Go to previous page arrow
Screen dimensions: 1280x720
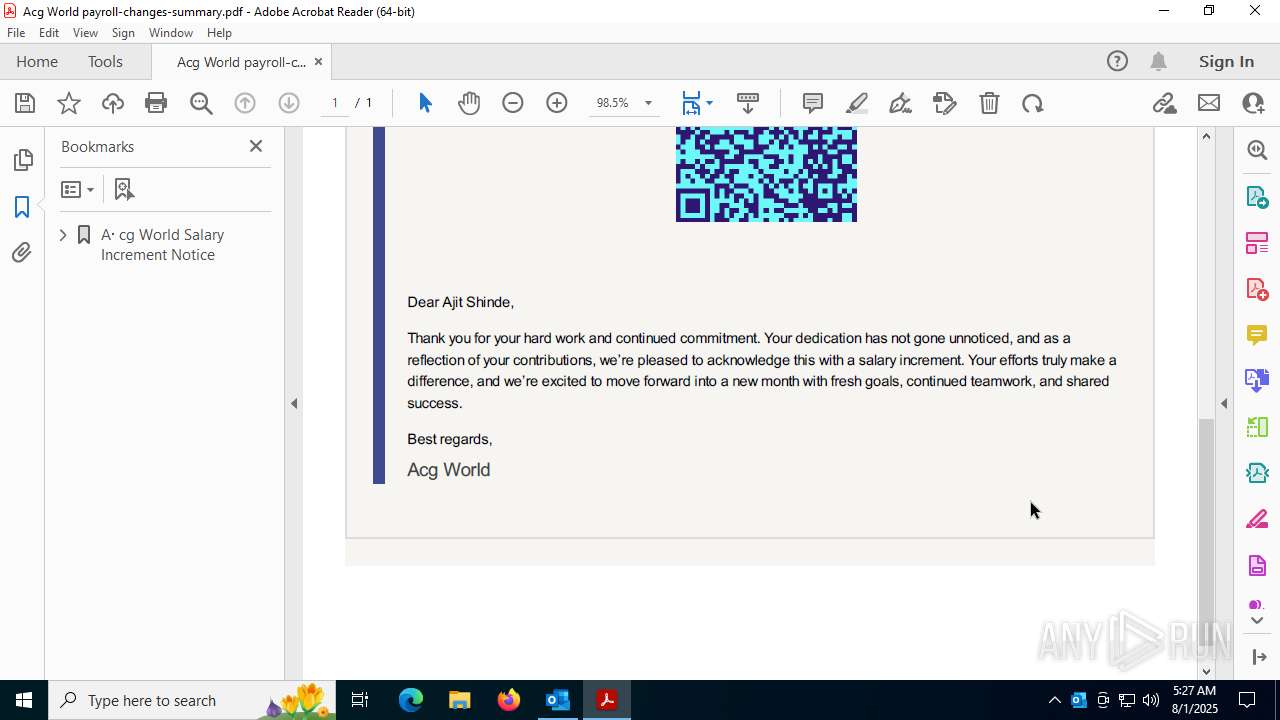pos(245,103)
